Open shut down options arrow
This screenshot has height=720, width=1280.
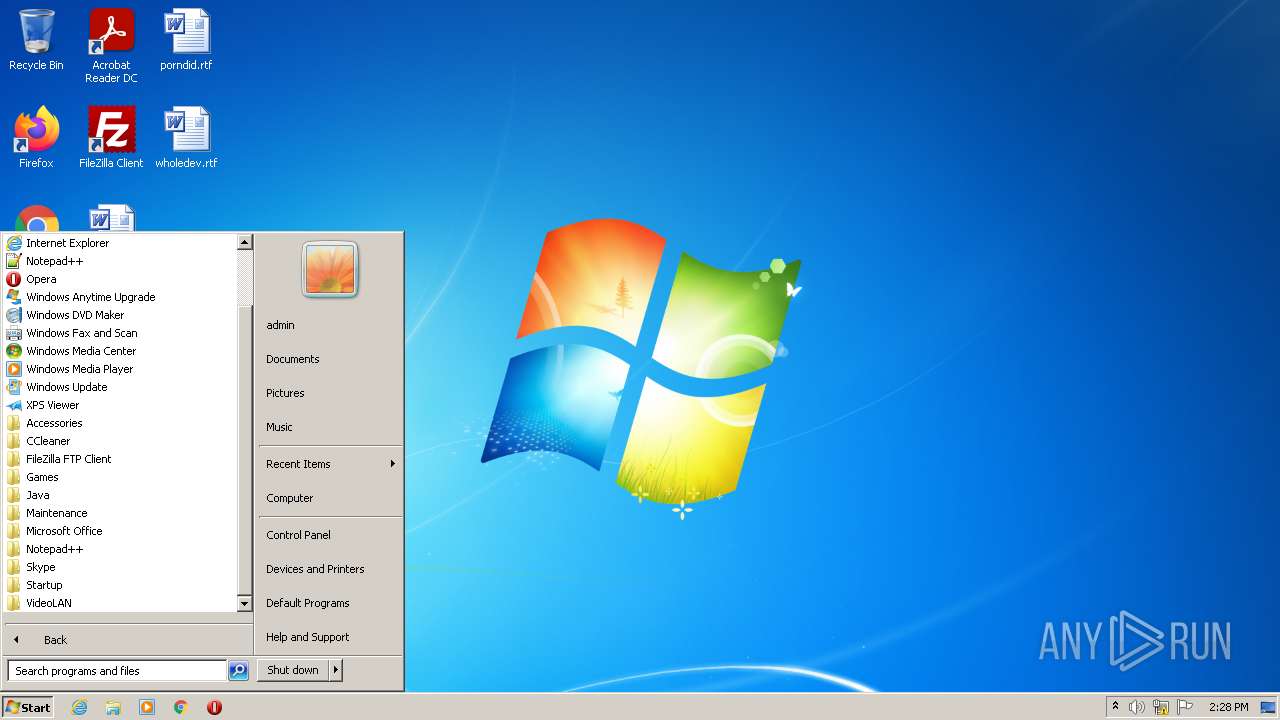[336, 670]
